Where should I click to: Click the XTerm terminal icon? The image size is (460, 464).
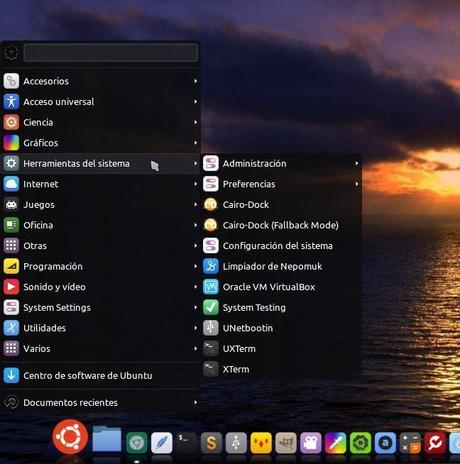[x=211, y=369]
